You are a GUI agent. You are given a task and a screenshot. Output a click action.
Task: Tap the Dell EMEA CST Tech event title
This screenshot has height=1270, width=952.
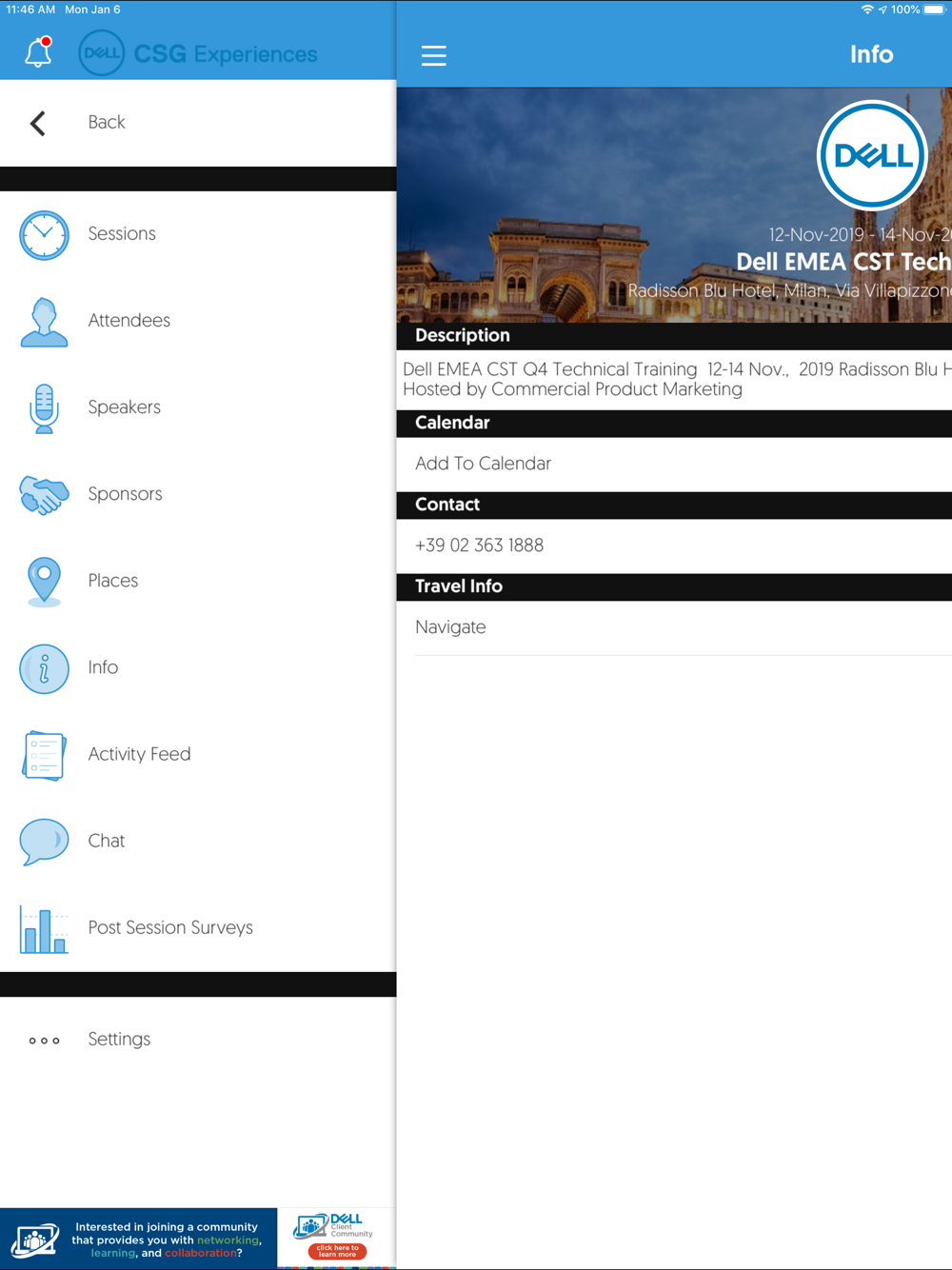(843, 262)
